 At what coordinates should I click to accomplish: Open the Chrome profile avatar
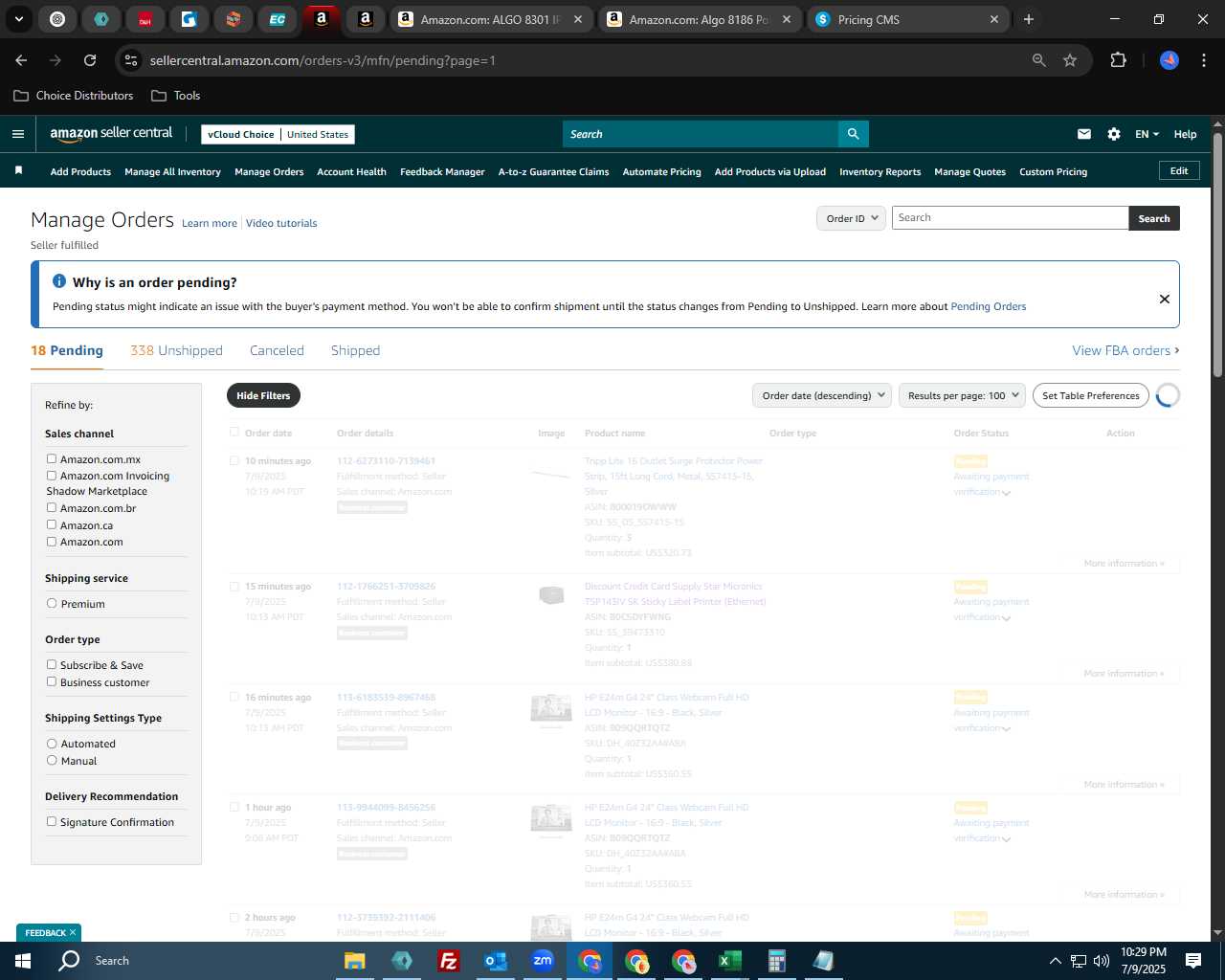click(x=1169, y=60)
